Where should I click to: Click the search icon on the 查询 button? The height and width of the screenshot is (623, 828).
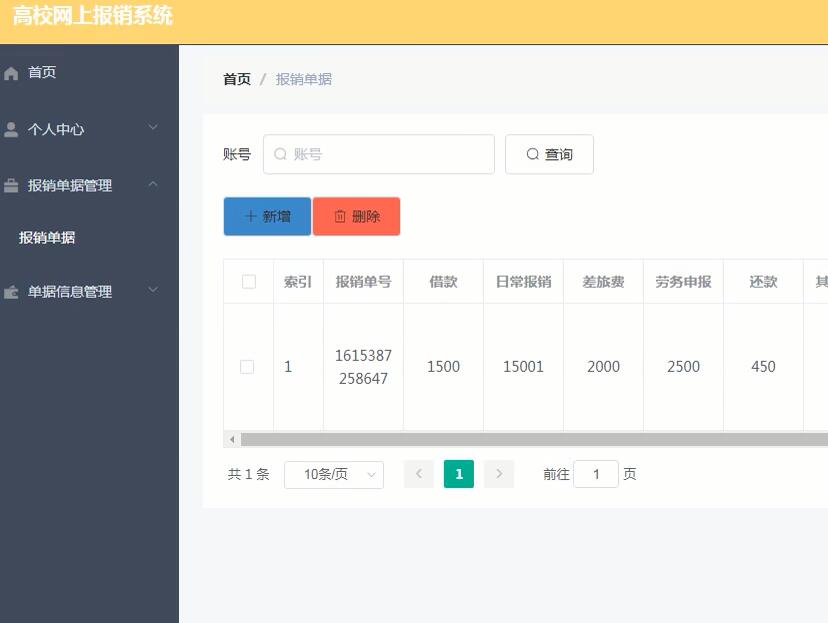(534, 154)
